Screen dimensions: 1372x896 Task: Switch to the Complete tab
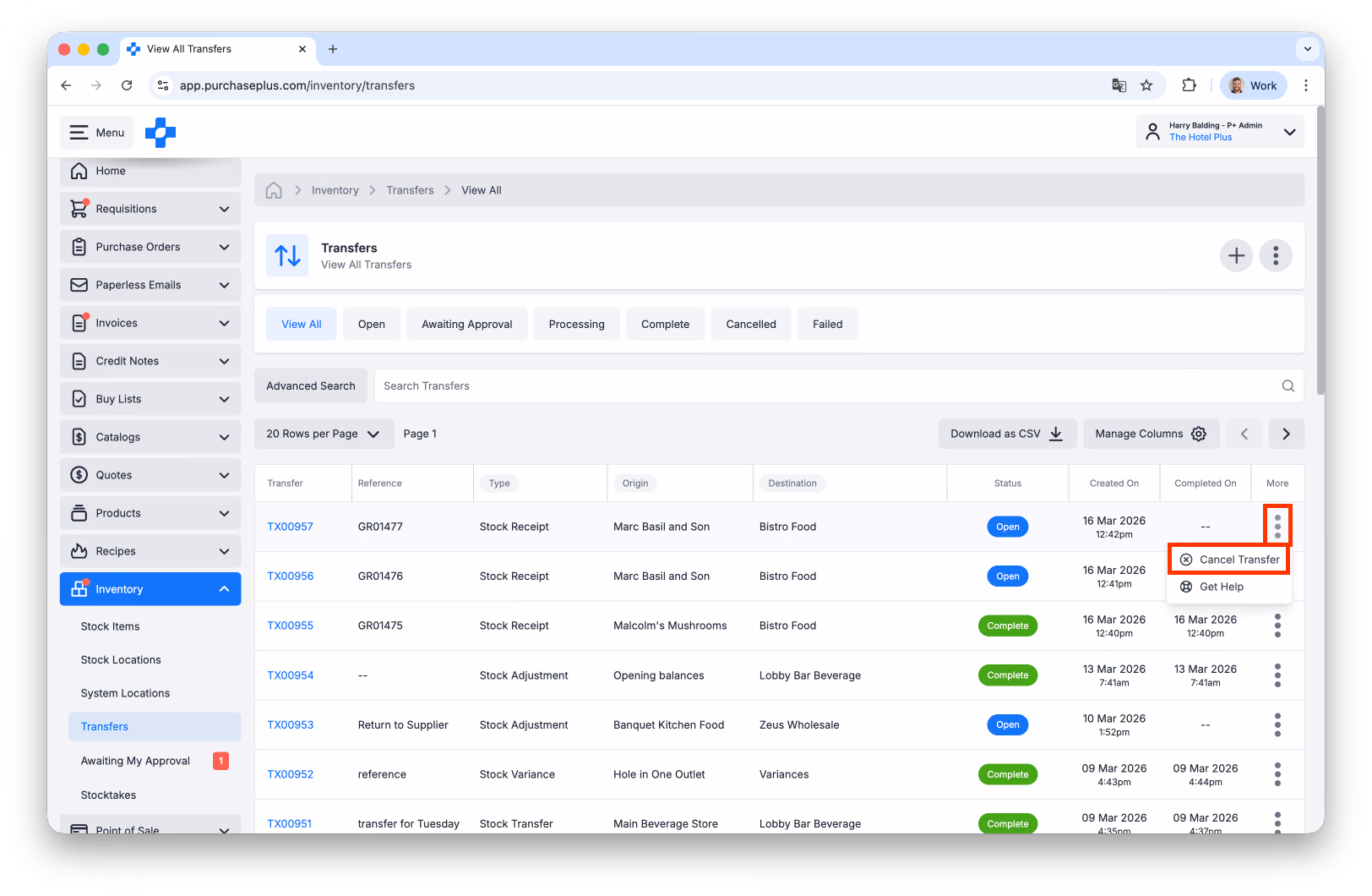[666, 325]
